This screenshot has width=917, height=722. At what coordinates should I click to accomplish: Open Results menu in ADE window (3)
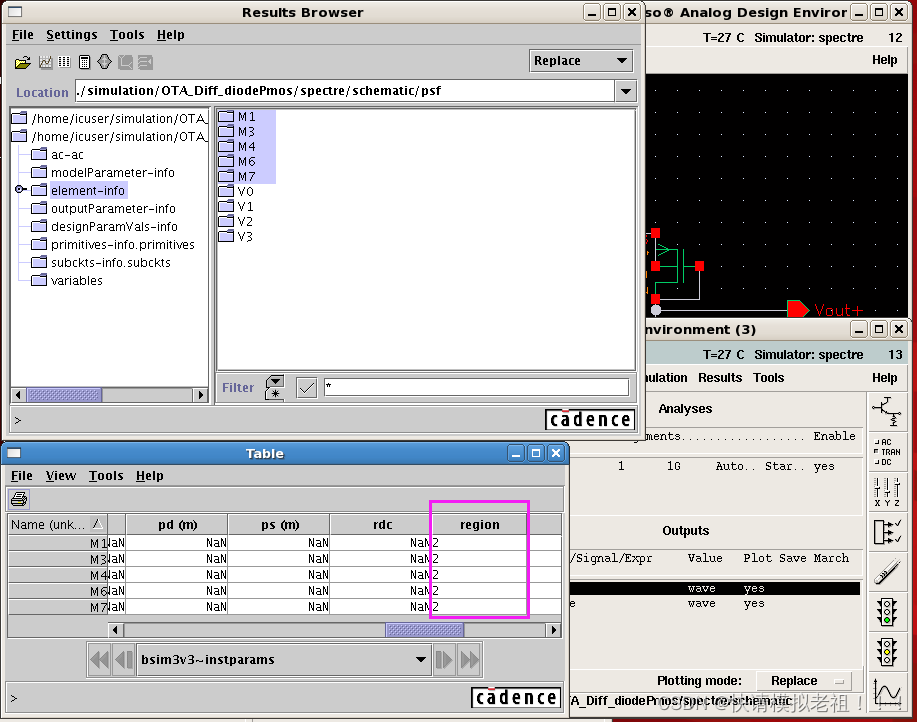[x=720, y=378]
